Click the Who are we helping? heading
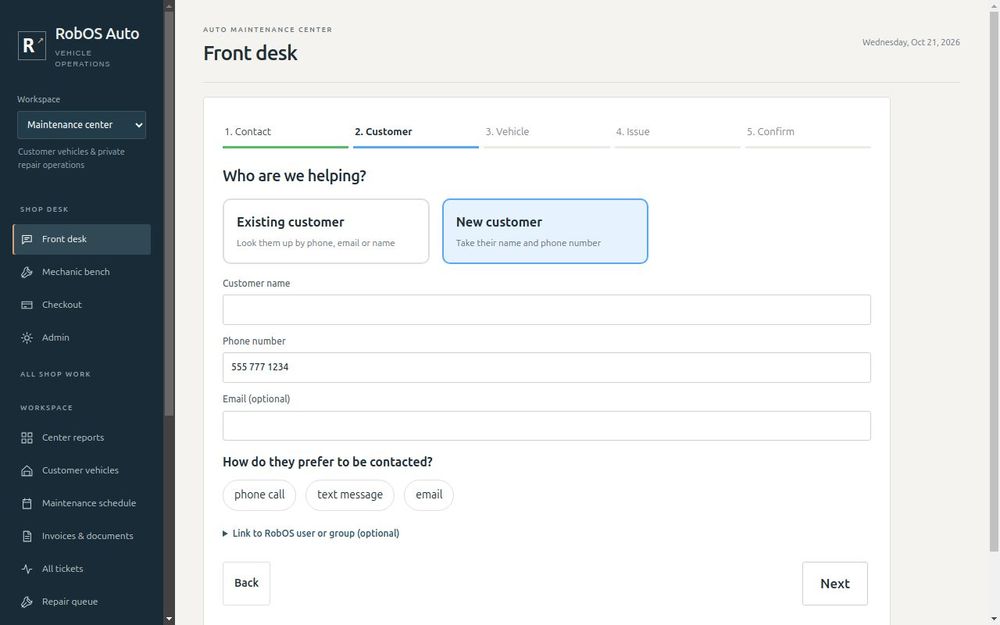1000x625 pixels. click(294, 176)
